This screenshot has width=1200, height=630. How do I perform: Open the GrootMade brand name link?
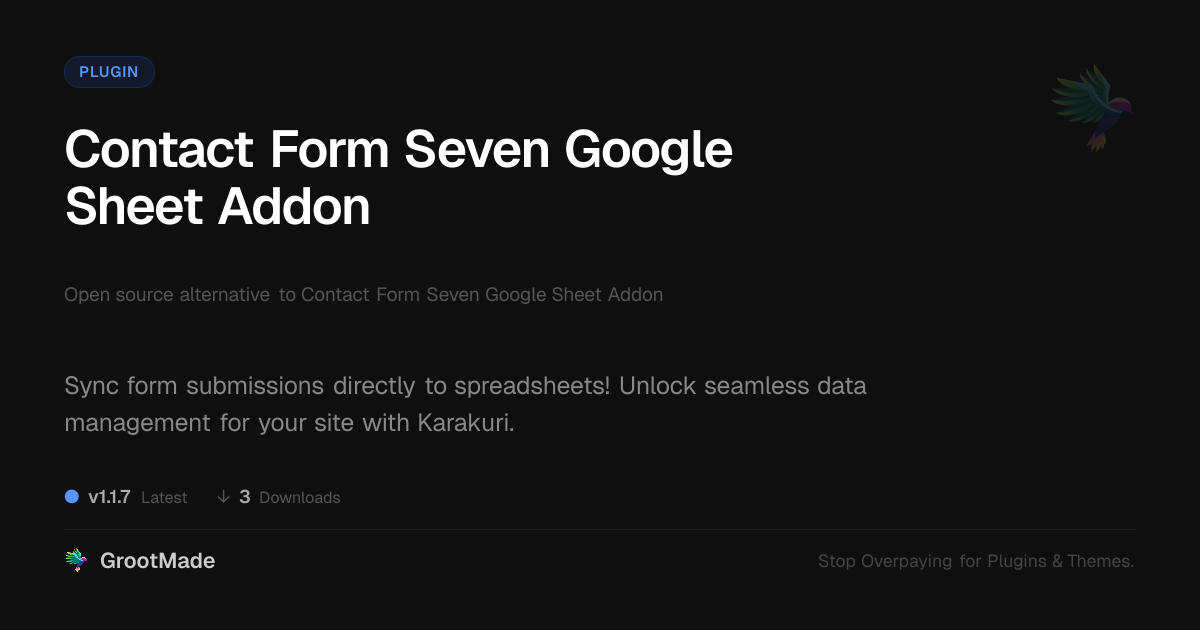[157, 561]
